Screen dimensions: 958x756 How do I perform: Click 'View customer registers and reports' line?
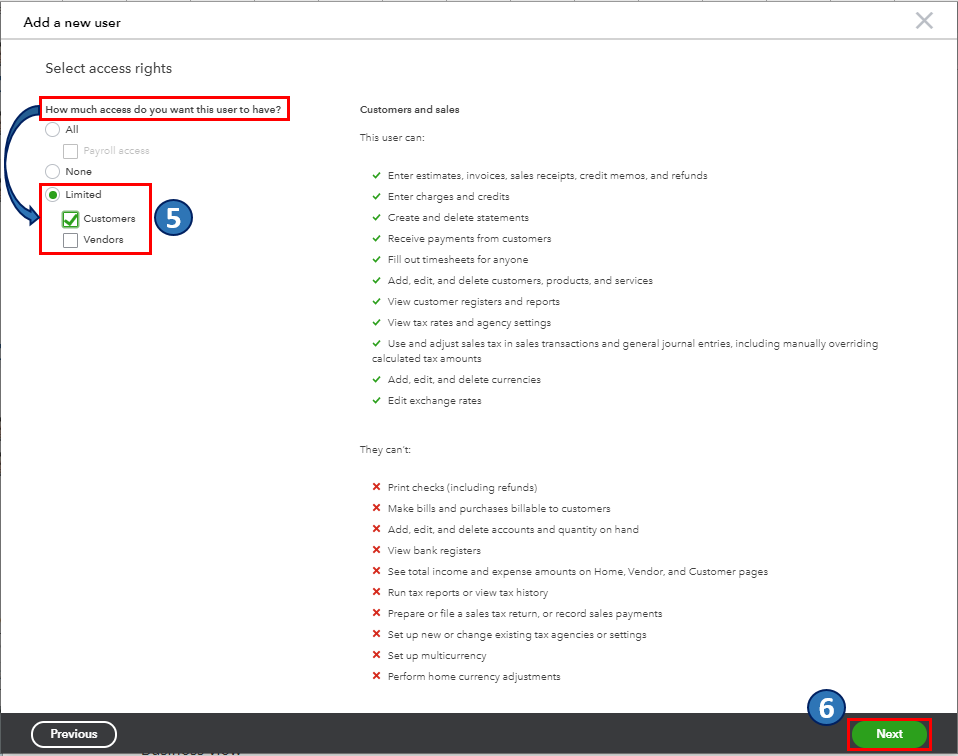tap(474, 302)
